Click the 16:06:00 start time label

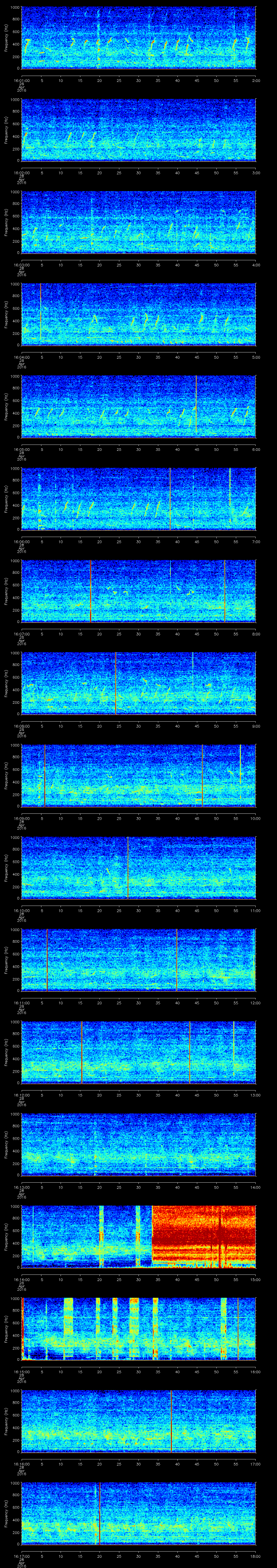(21, 542)
